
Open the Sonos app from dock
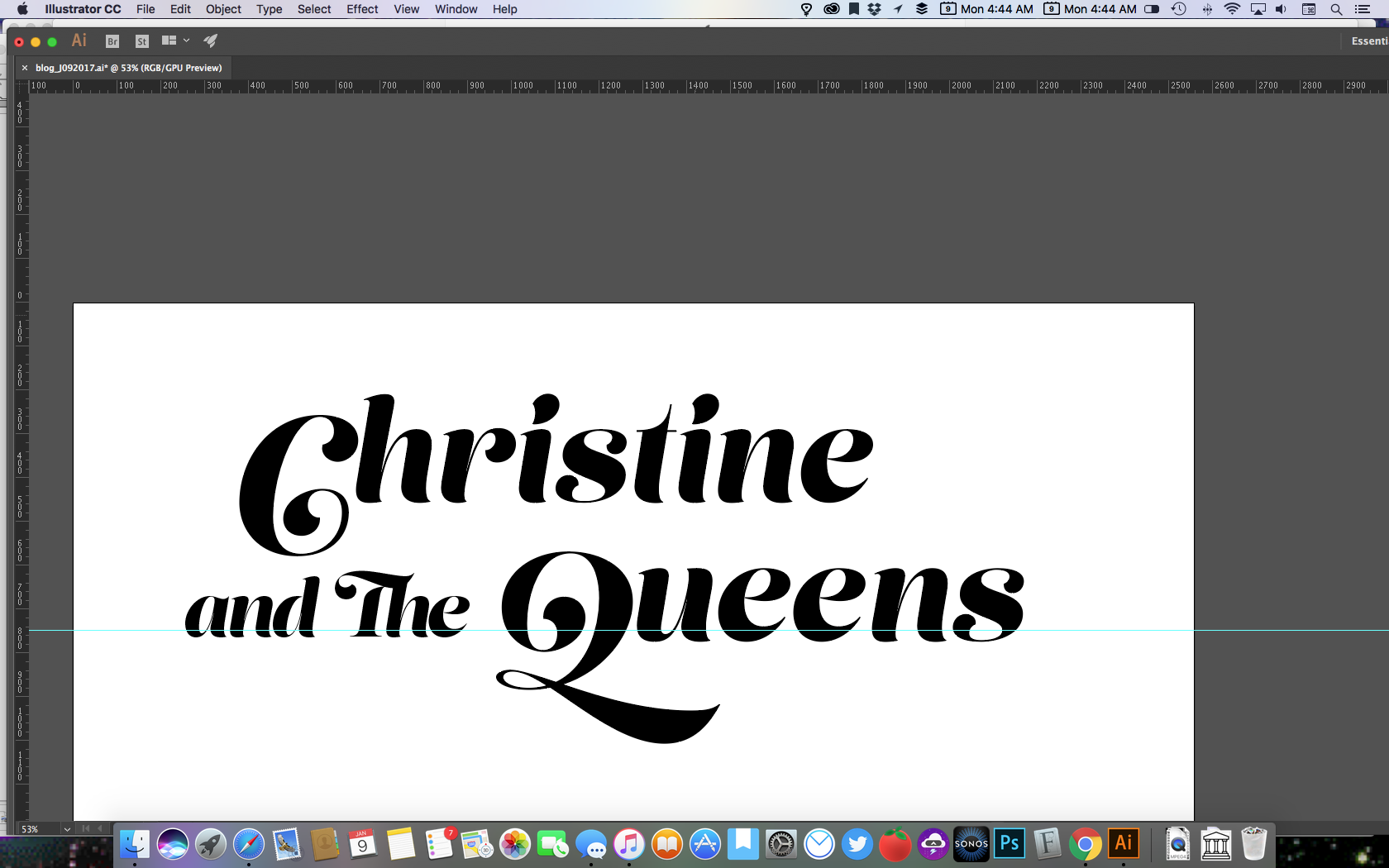click(x=971, y=844)
